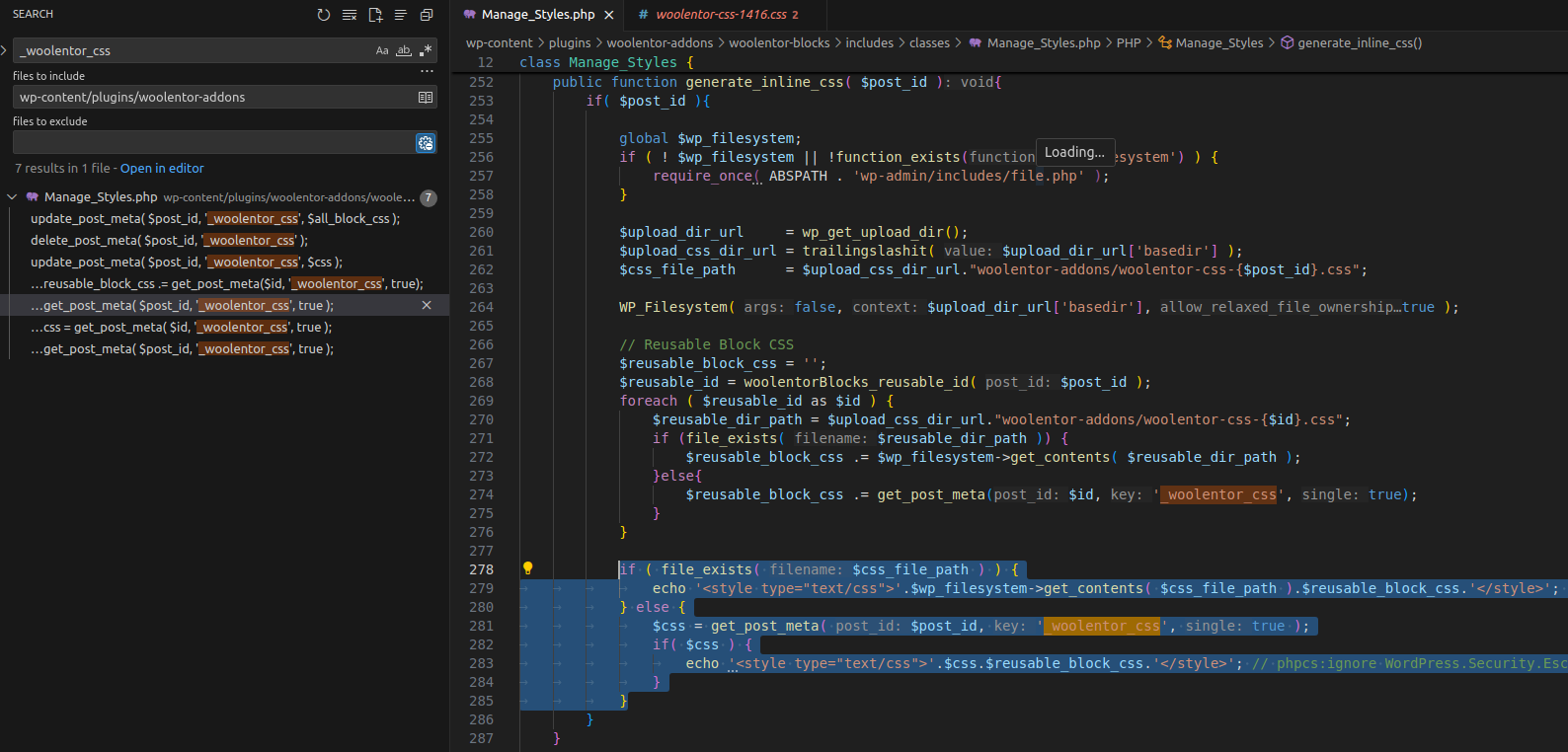The height and width of the screenshot is (752, 1568).
Task: Collapse all search results
Action: point(427,15)
